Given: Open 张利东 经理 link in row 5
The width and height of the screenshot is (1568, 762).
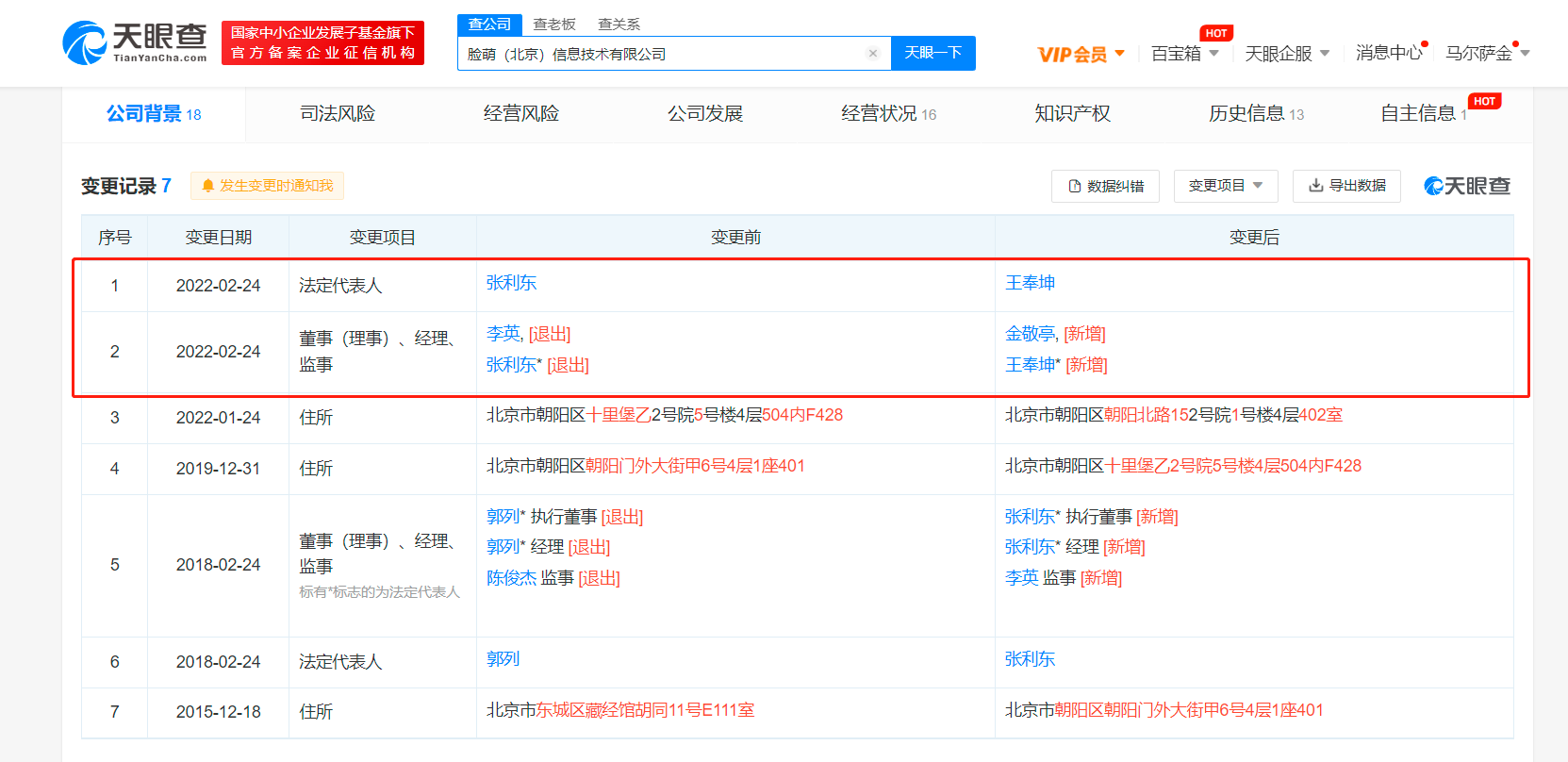Looking at the screenshot, I should (x=1030, y=547).
